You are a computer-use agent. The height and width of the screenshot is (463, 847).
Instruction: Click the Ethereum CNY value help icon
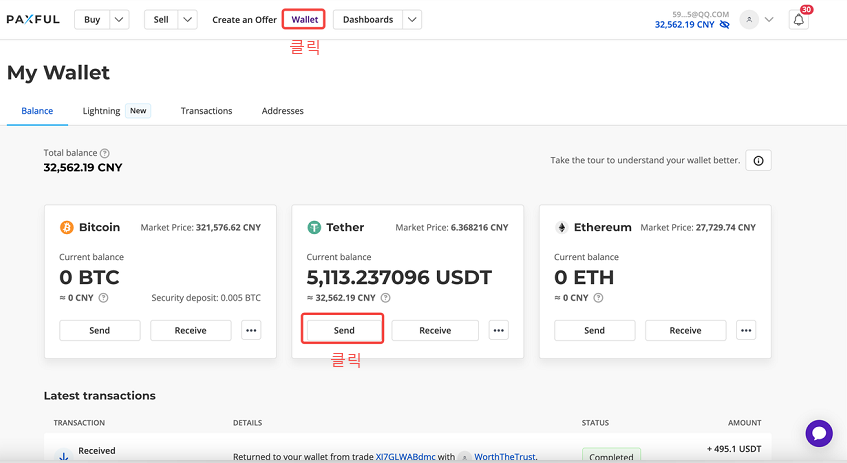tap(598, 298)
